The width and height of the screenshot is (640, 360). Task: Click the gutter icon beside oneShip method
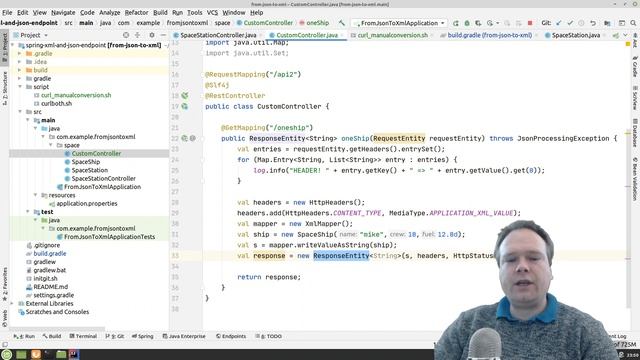point(184,138)
